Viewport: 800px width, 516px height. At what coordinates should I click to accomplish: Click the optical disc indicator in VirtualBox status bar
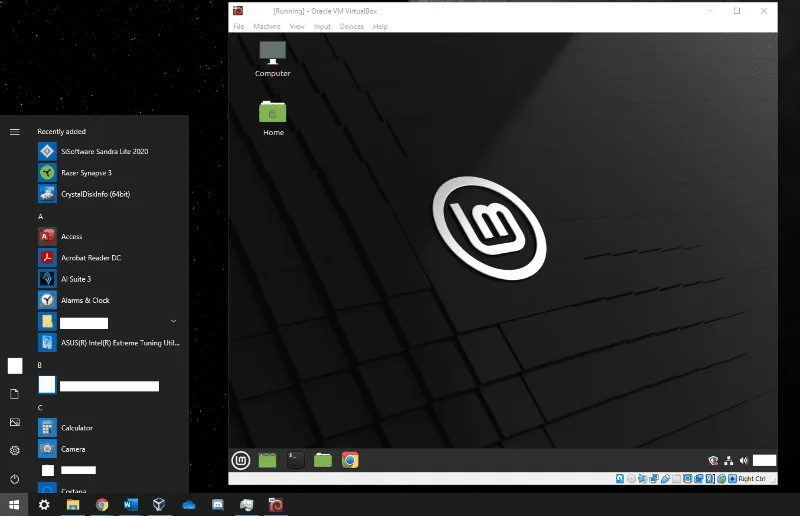(x=631, y=479)
